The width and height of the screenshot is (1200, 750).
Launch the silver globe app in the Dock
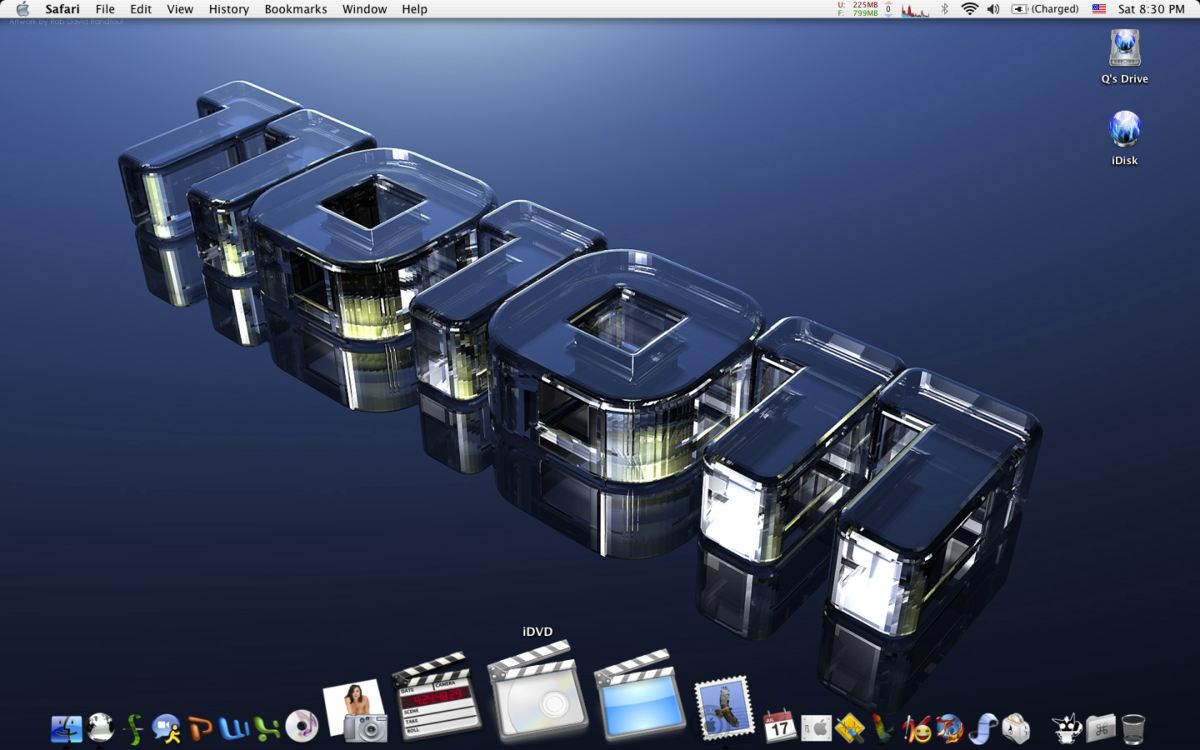[100, 727]
